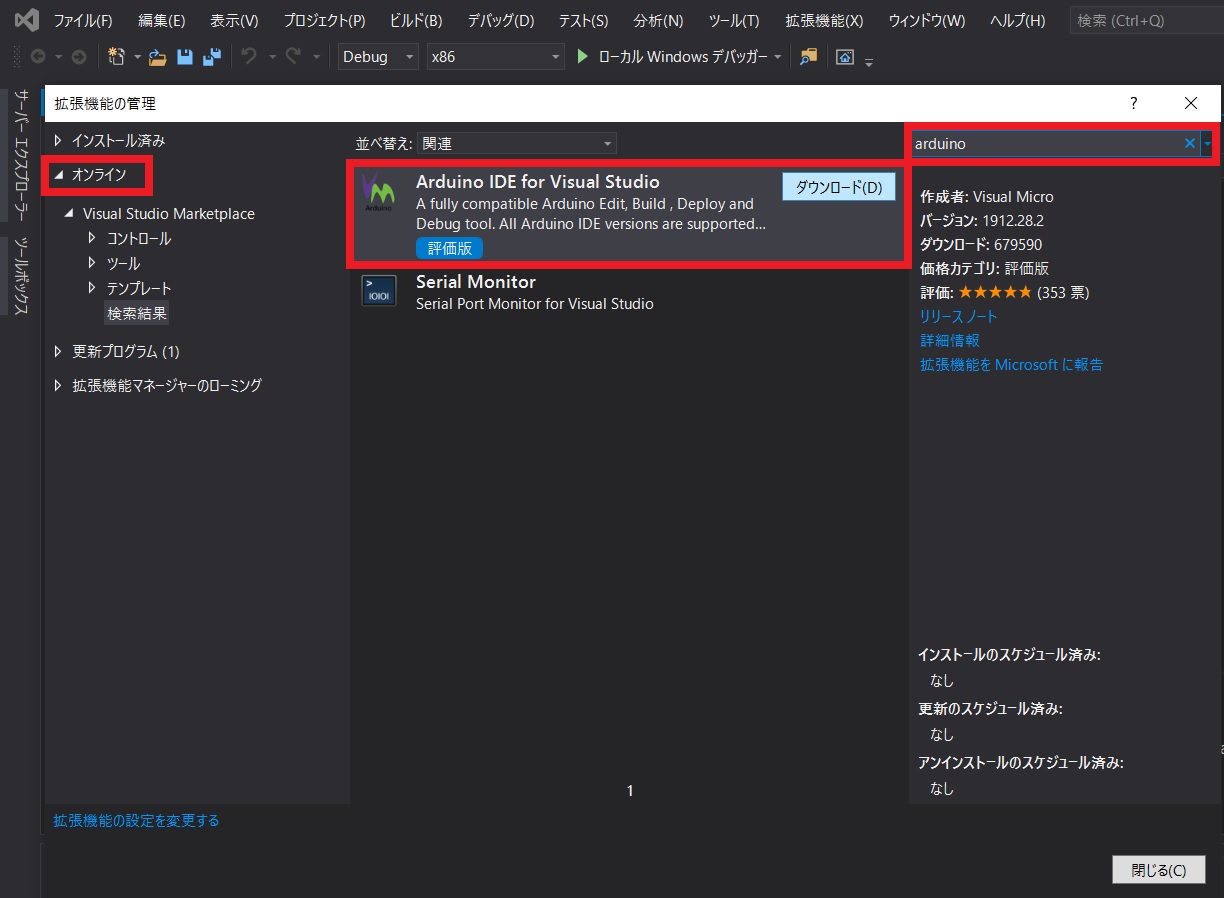Image resolution: width=1224 pixels, height=898 pixels.
Task: Open the 表示(V) menu
Action: point(234,20)
